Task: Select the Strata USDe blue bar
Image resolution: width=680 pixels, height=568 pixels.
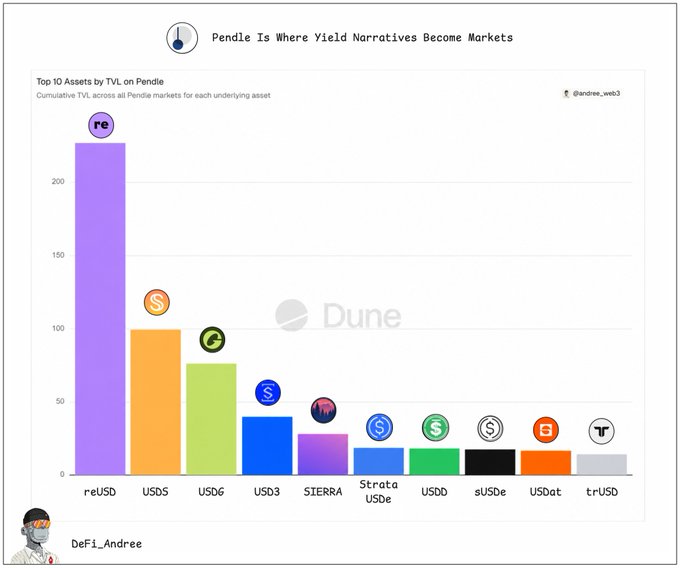Action: 379,461
